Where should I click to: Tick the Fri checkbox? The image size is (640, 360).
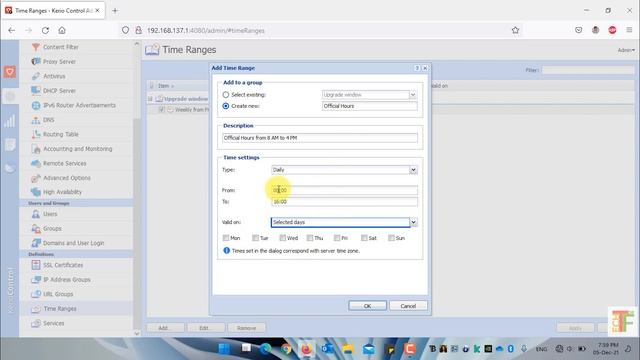(x=337, y=238)
